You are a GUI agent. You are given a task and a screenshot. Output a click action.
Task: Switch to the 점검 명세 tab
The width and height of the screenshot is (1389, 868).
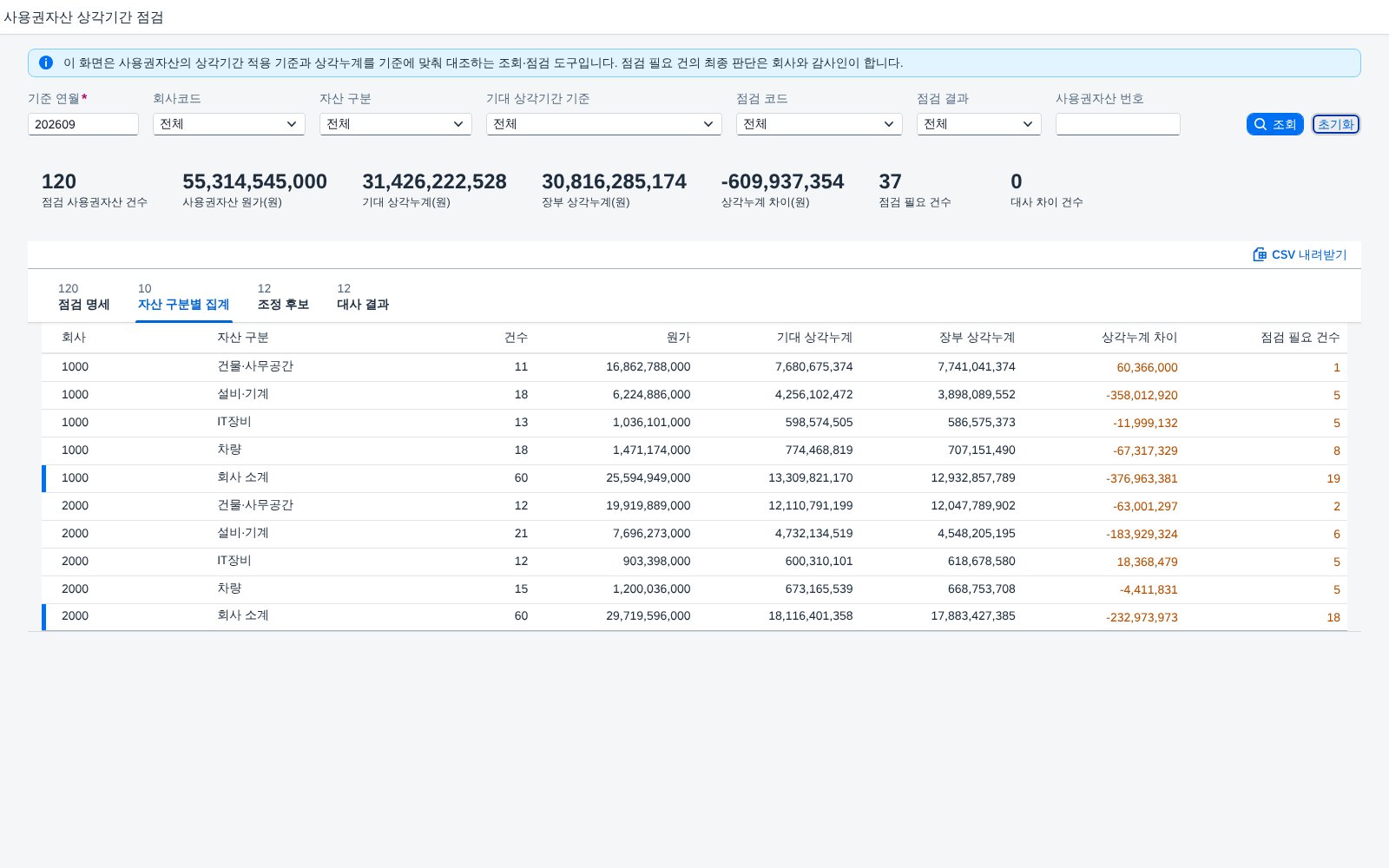[x=83, y=297]
